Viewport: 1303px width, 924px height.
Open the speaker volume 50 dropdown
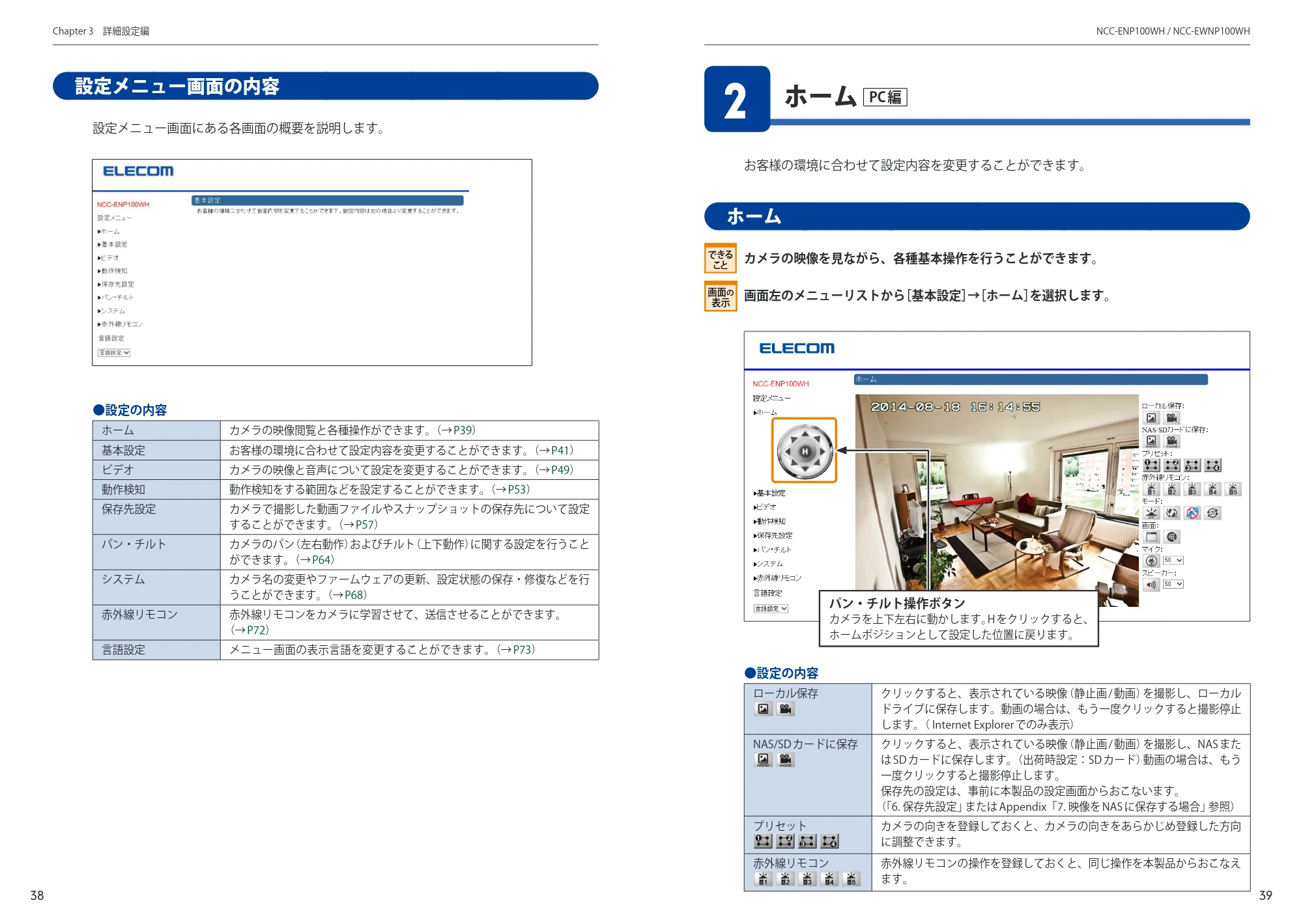click(x=1173, y=584)
